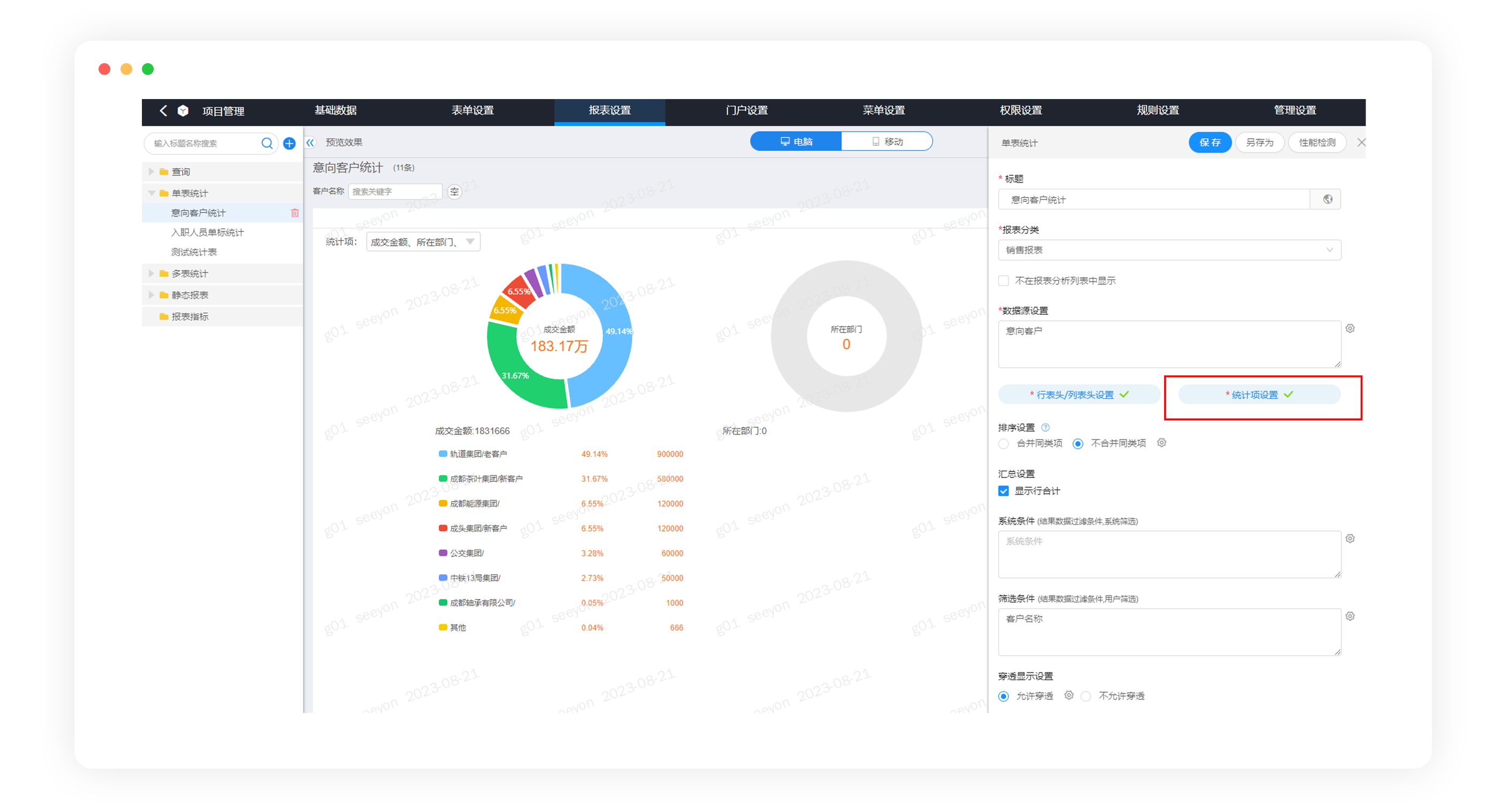Switch preview to 移动 tab

pos(886,141)
